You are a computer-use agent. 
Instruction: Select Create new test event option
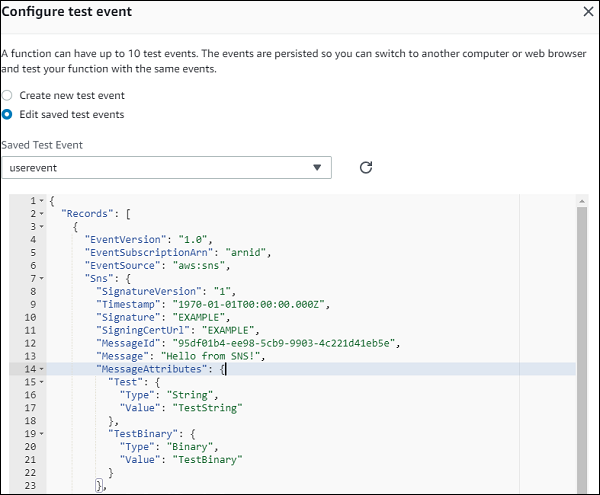[8, 95]
